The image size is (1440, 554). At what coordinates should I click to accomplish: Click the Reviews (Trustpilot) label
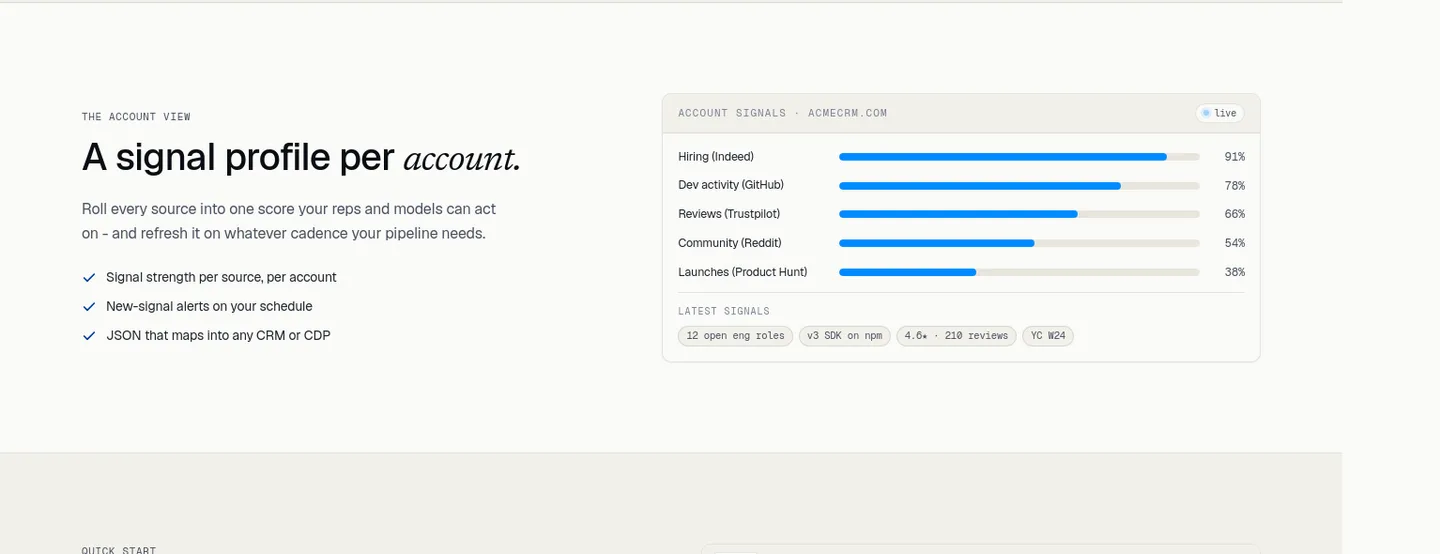coord(729,214)
